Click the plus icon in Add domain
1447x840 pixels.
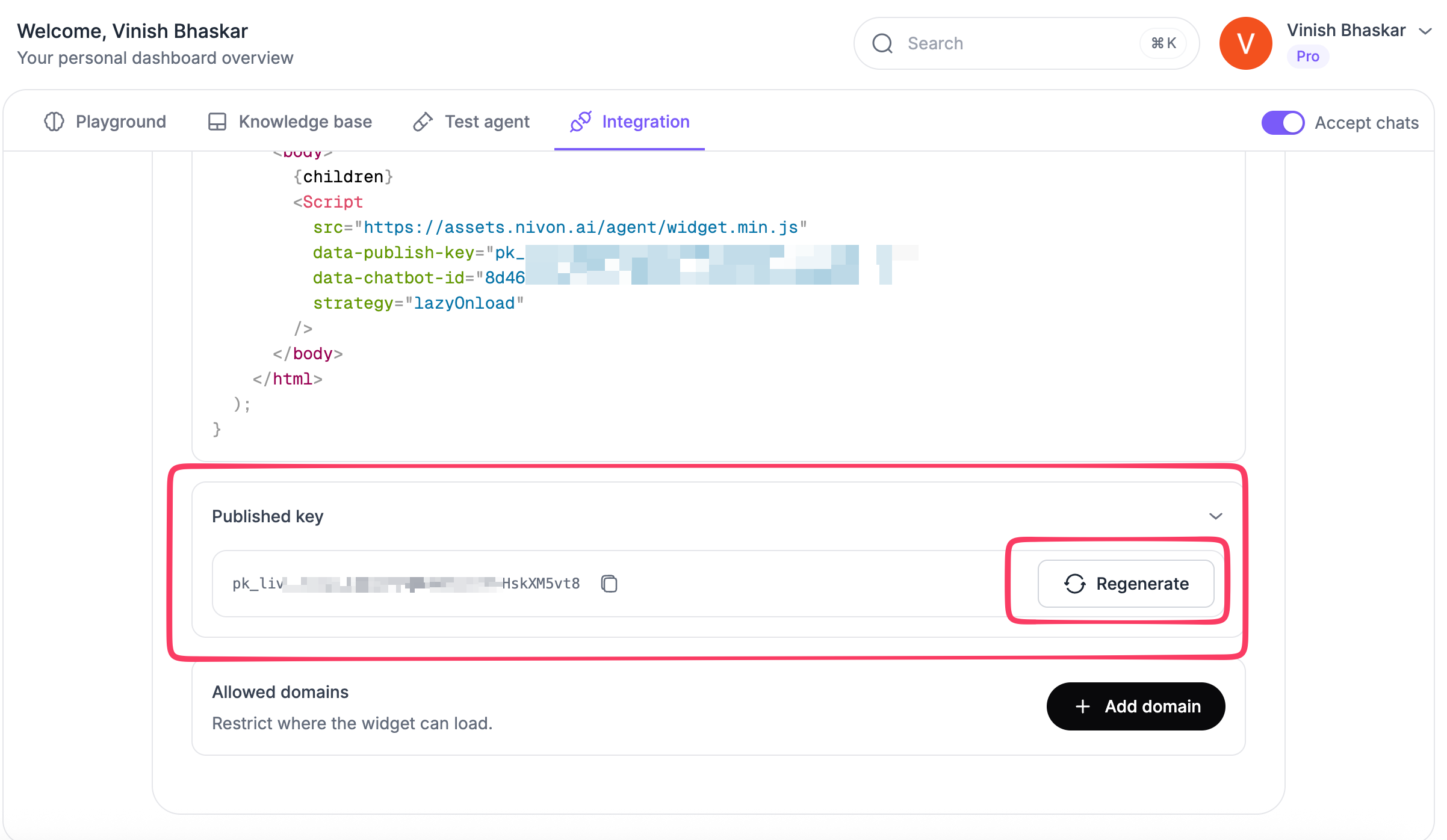pos(1083,706)
